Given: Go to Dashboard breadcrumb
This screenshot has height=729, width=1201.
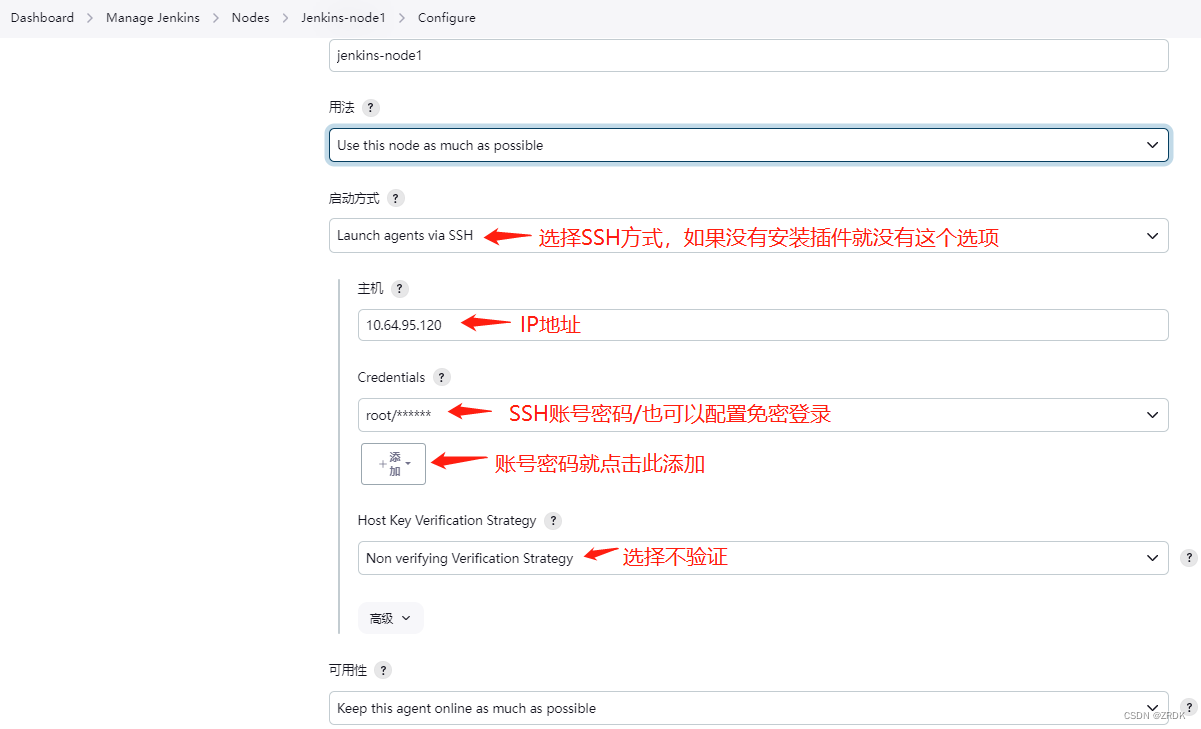Looking at the screenshot, I should pos(42,18).
